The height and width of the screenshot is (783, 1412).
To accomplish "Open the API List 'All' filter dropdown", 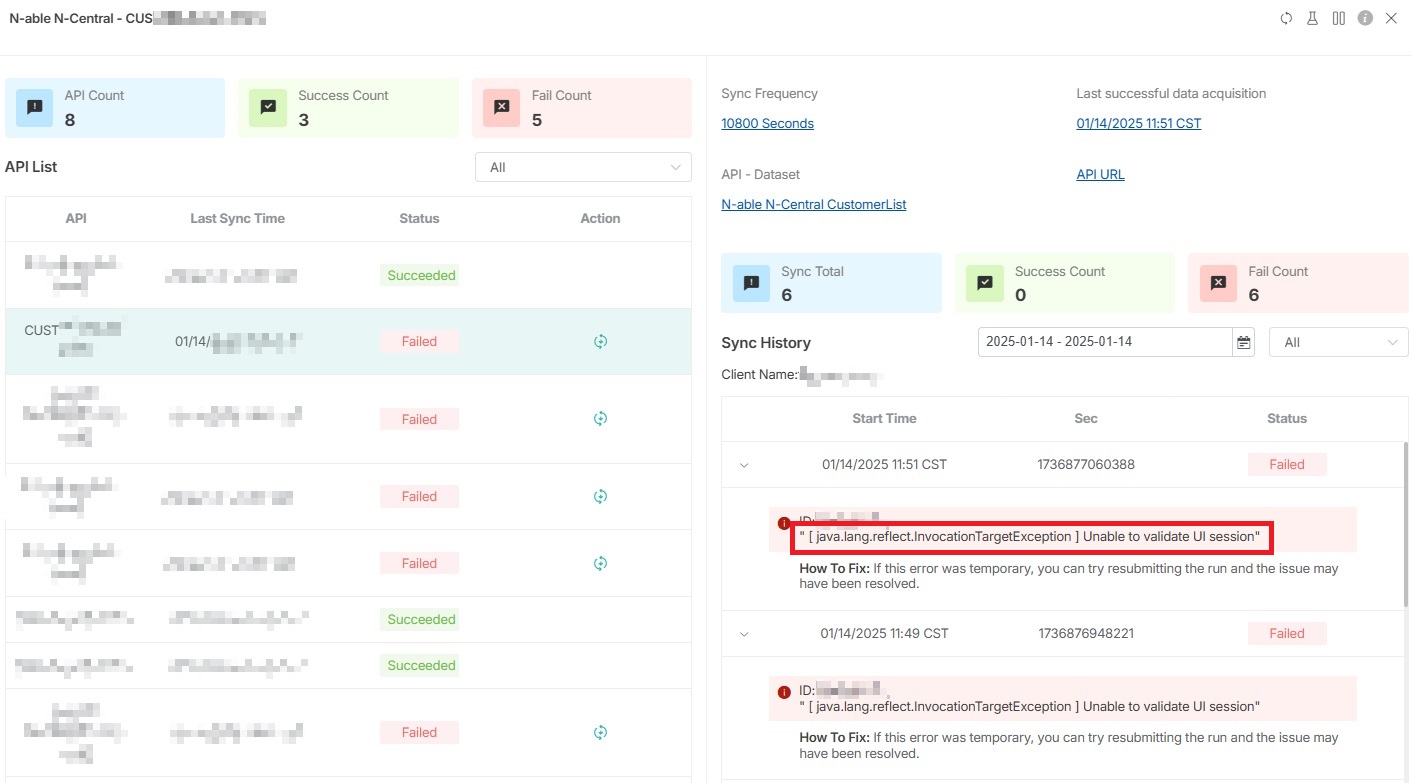I will (x=583, y=167).
